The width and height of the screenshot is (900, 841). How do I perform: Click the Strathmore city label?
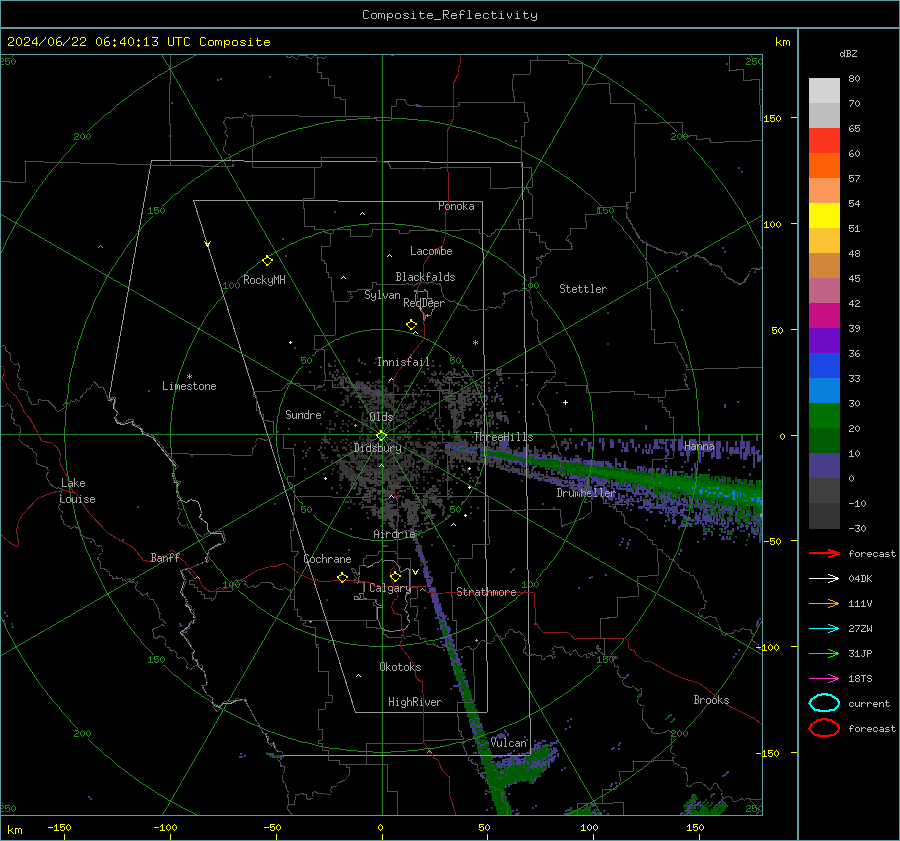(x=486, y=592)
